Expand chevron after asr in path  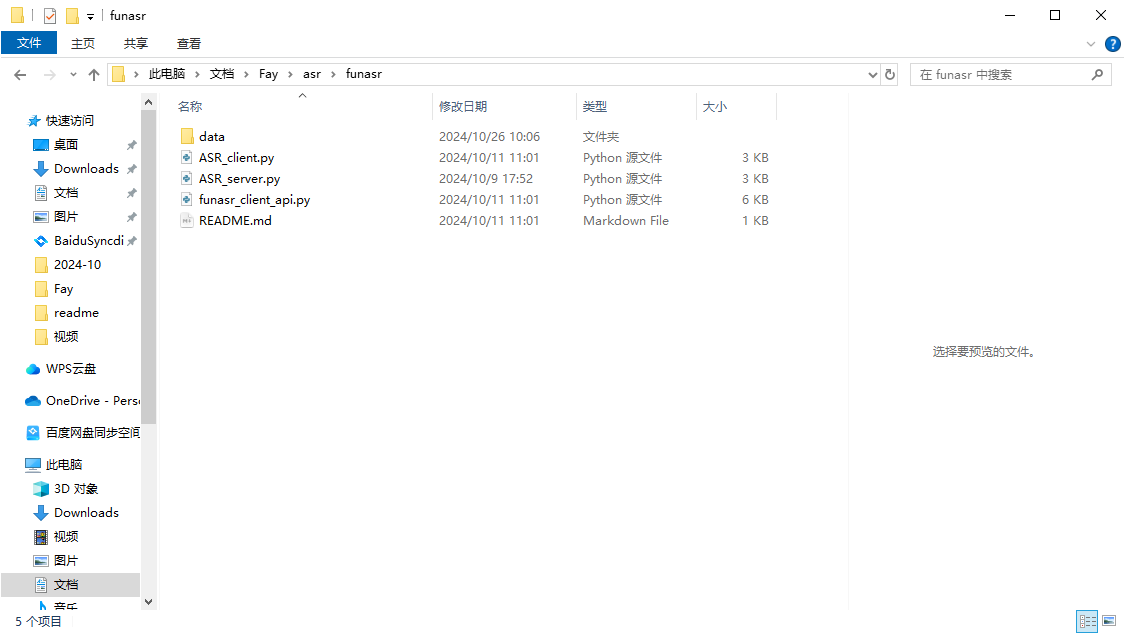pyautogui.click(x=333, y=75)
